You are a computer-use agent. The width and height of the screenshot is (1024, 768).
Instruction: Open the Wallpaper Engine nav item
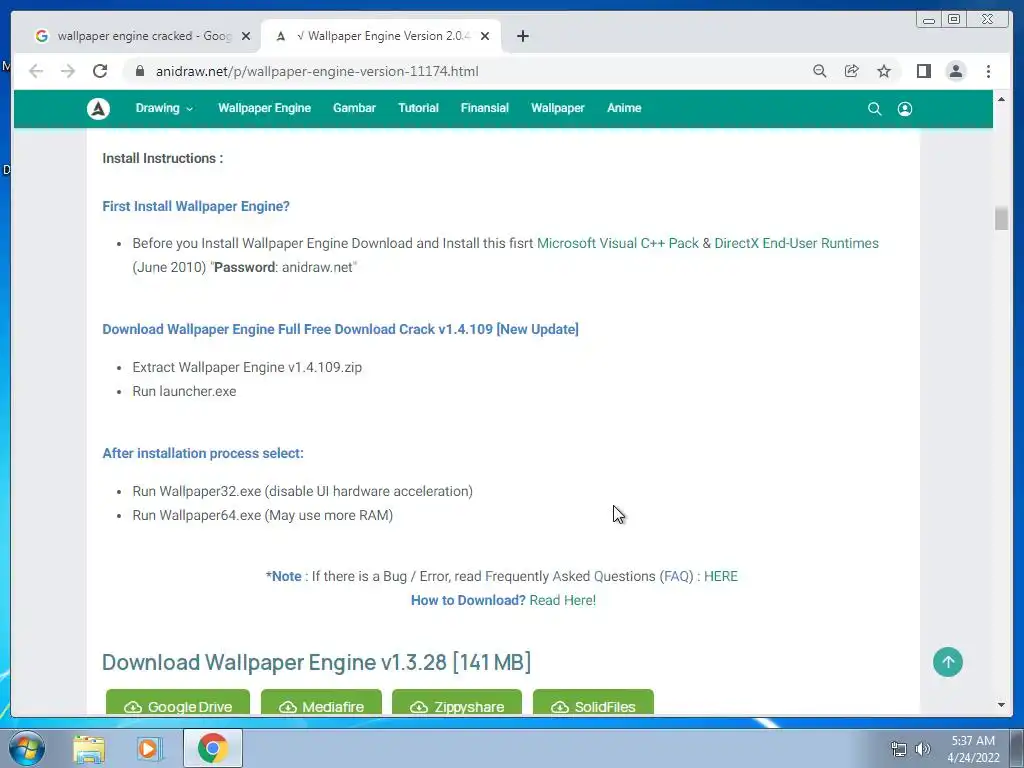coord(264,108)
